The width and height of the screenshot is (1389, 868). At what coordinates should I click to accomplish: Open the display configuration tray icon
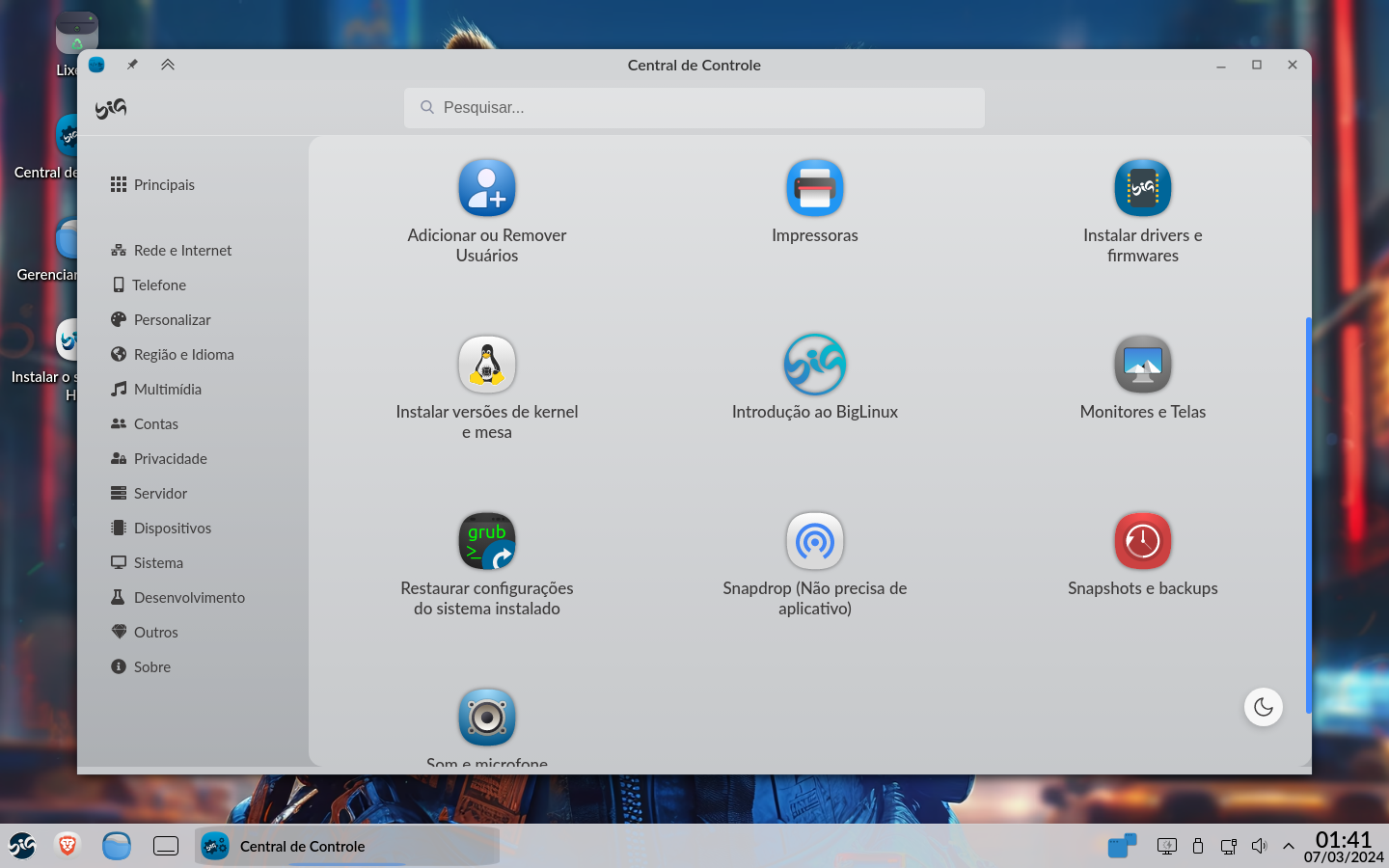1167,846
